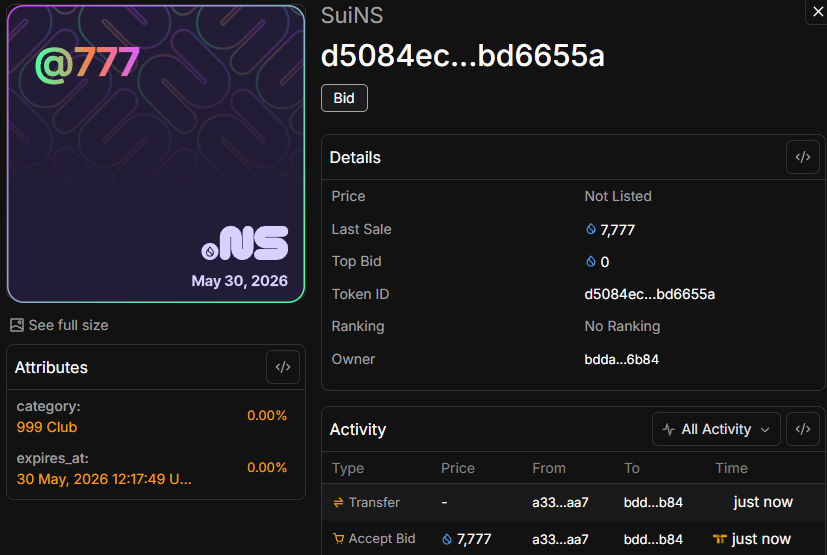This screenshot has height=555, width=827.
Task: Select Token ID value d5084ec...bd6655a in Details
Action: (649, 294)
